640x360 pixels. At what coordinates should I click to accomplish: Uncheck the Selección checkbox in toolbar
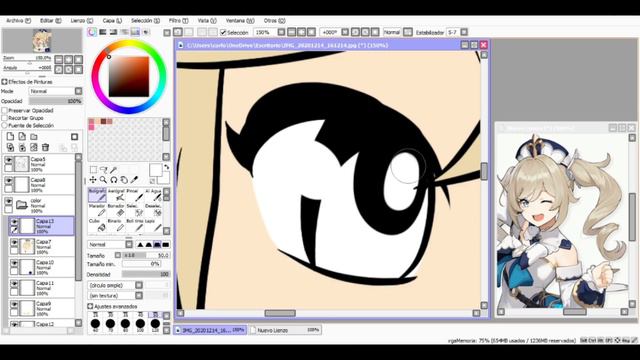223,32
